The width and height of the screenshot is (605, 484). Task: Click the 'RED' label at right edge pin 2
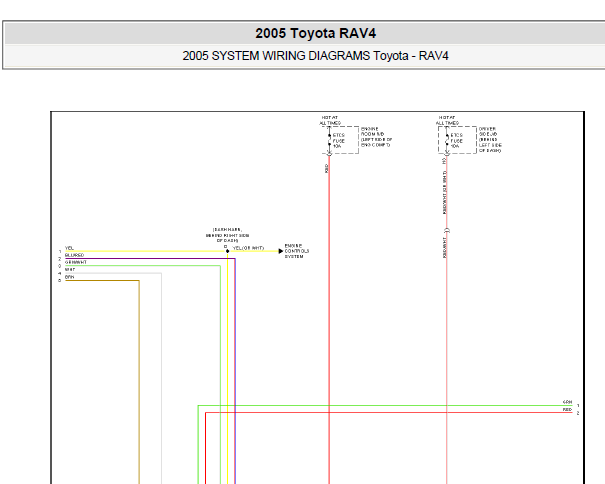567,410
